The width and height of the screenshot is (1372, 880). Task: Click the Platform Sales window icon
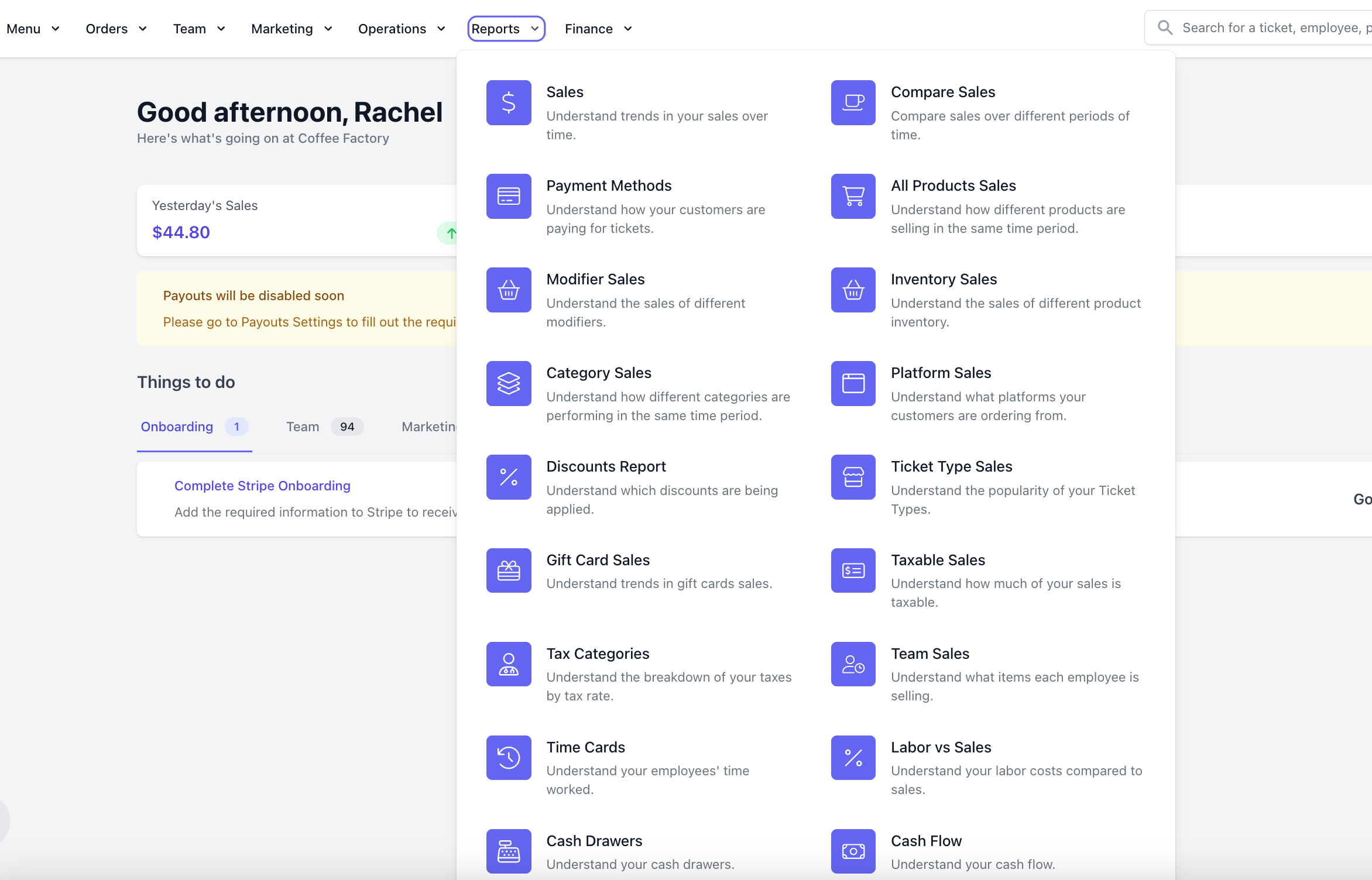point(853,383)
